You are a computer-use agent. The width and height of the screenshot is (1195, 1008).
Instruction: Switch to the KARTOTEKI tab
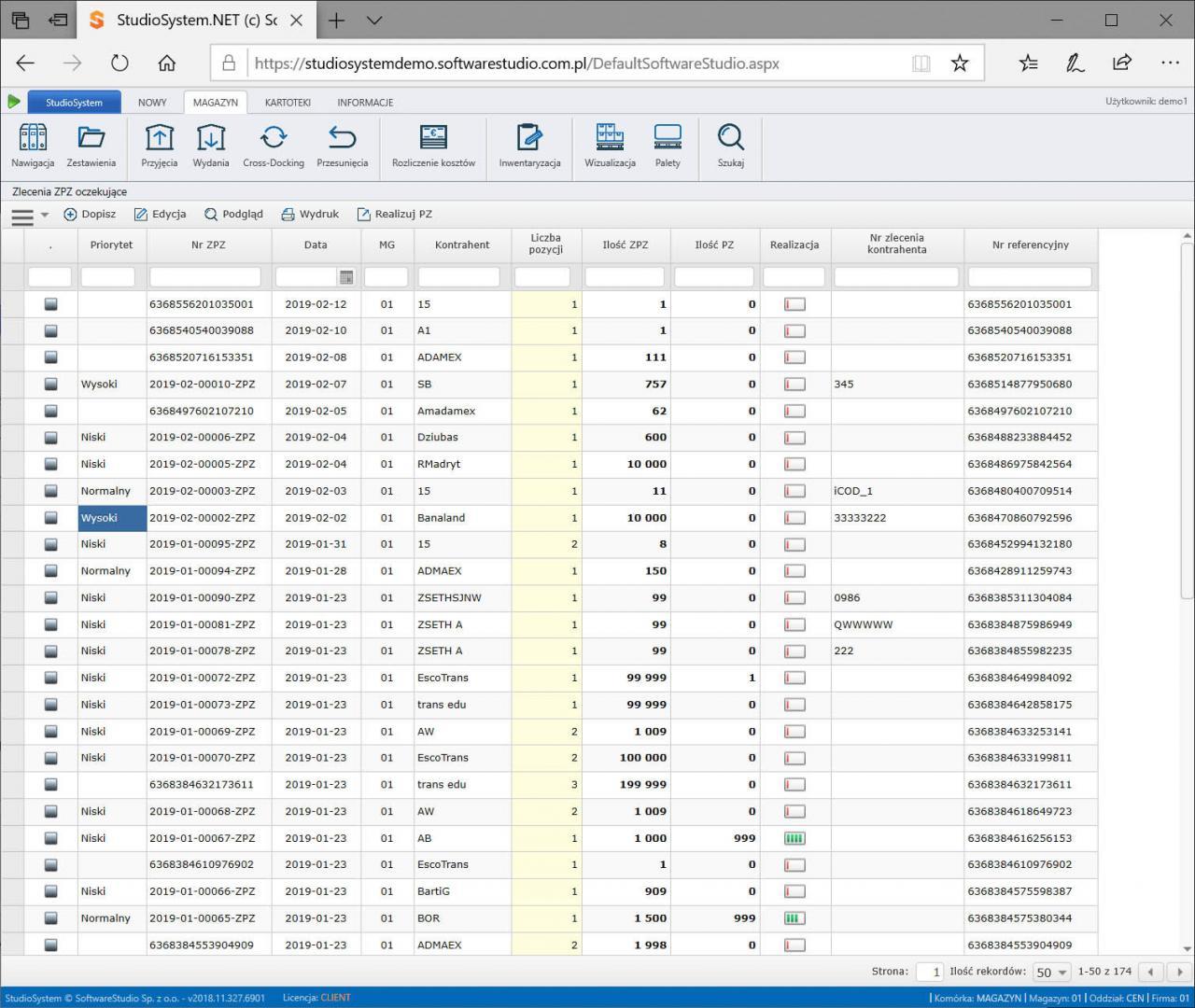click(288, 103)
